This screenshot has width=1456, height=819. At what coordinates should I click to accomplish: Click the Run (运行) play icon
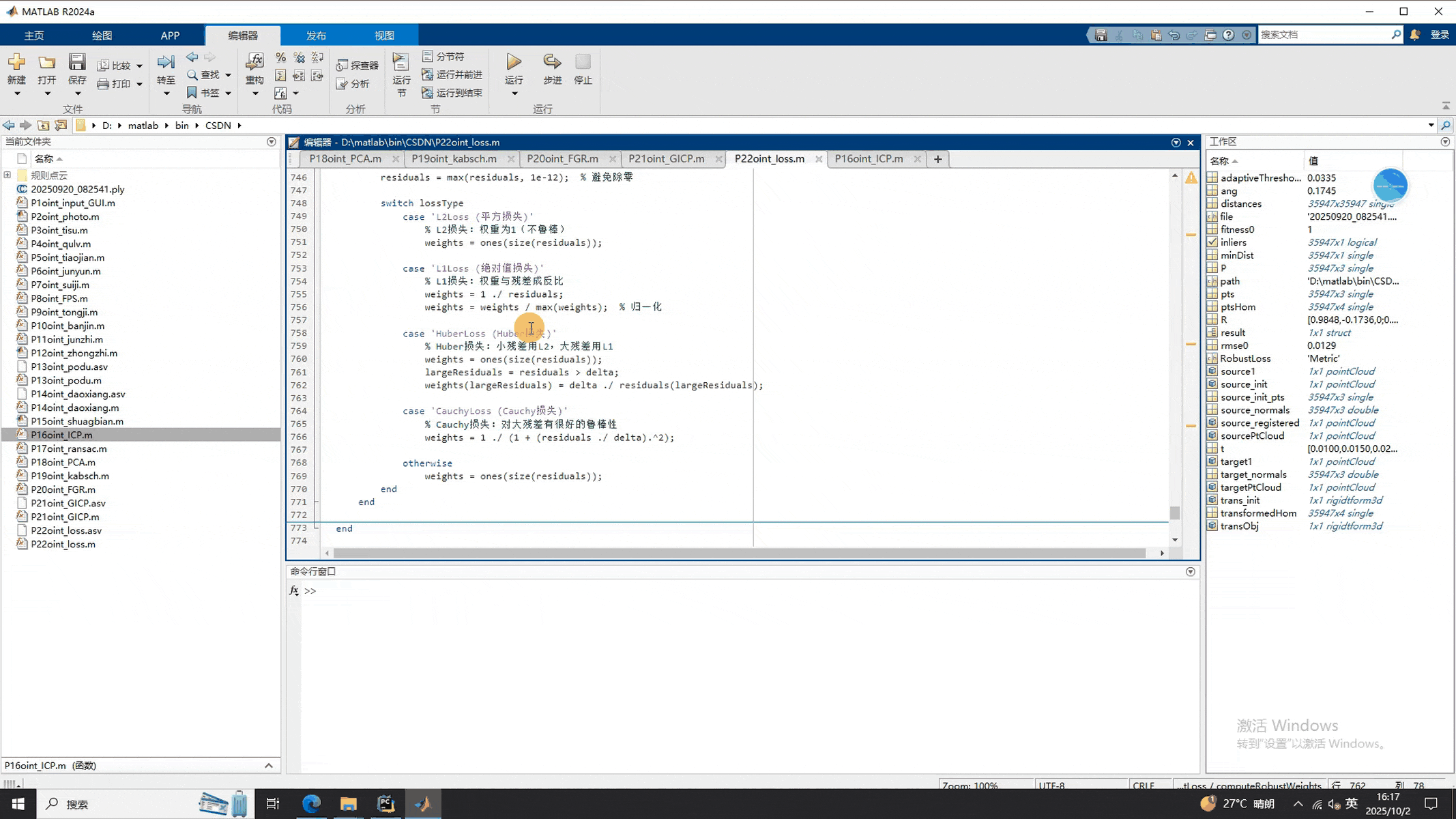514,62
